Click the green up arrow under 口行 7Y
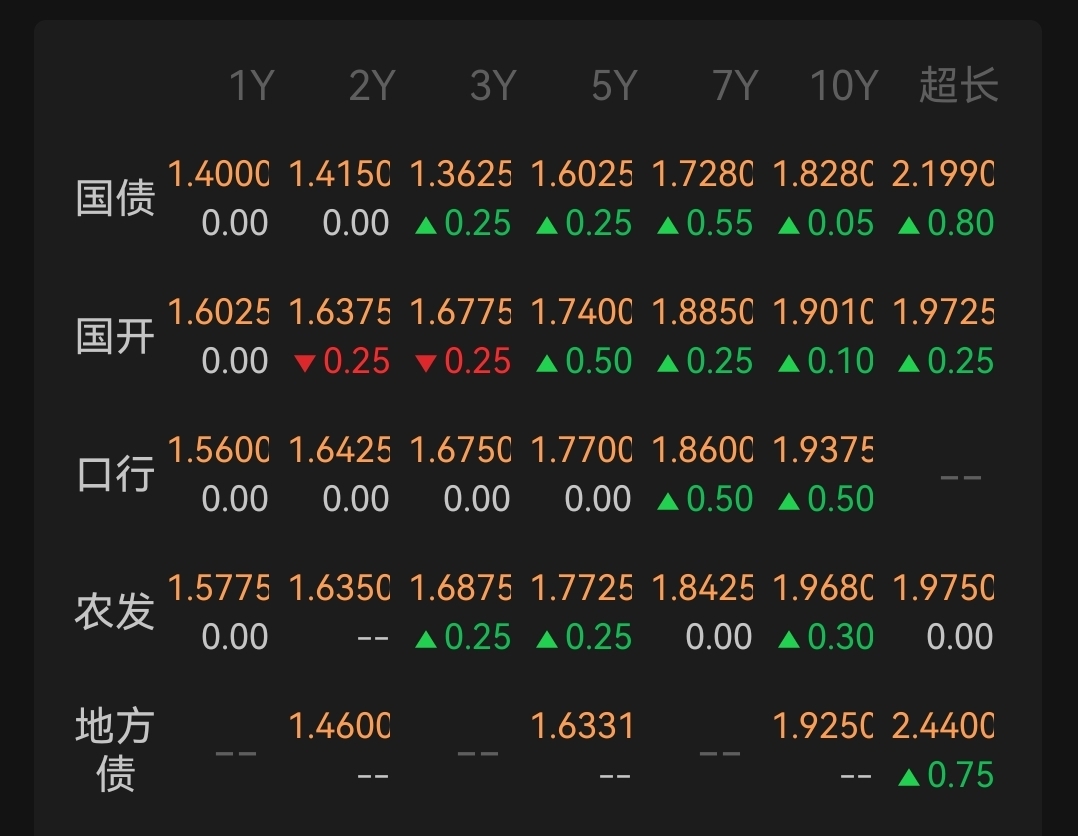The width and height of the screenshot is (1078, 836). pyautogui.click(x=668, y=500)
